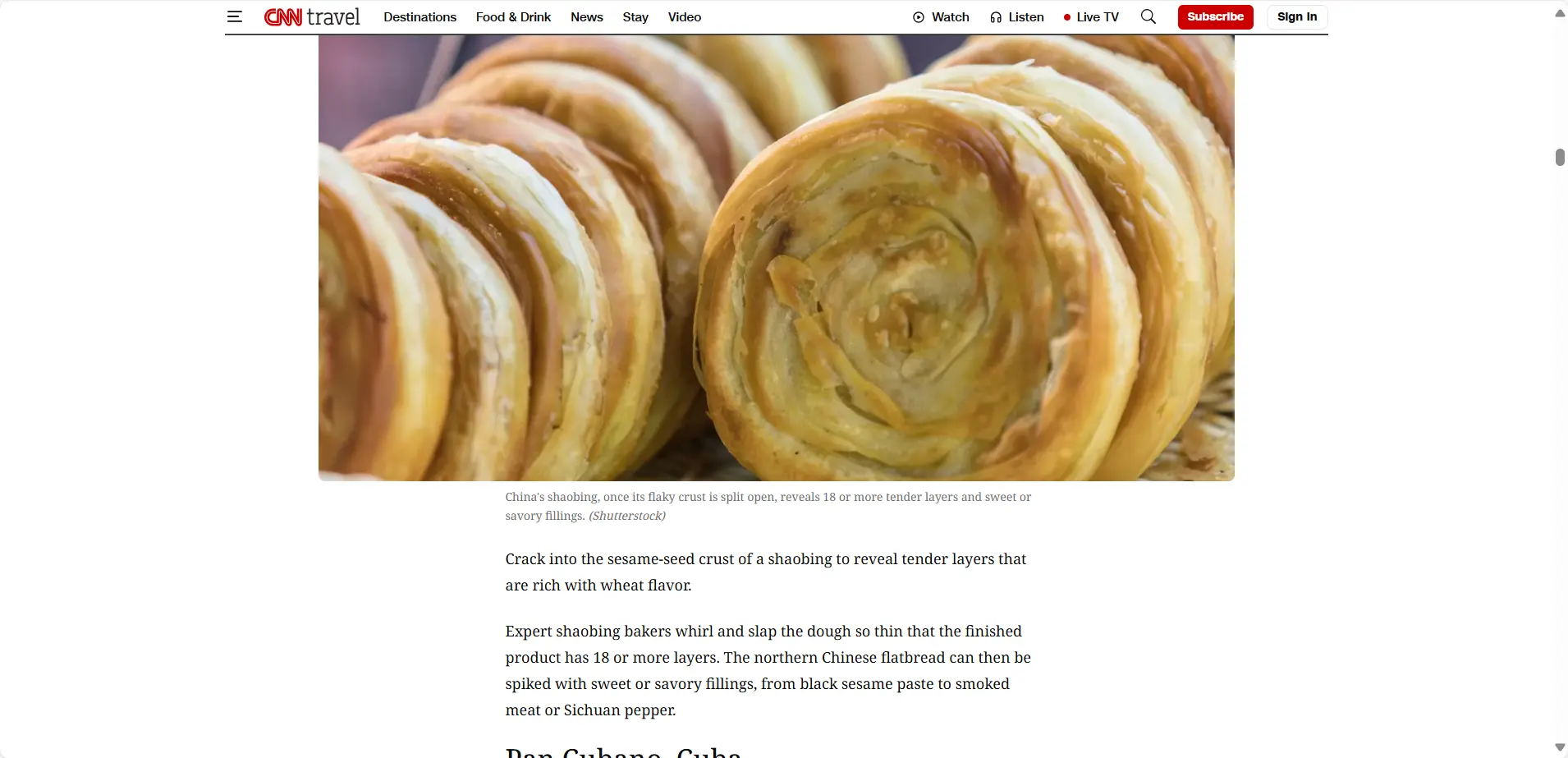Open the Destinations menu item
Screen dimensions: 1568x758
[x=420, y=17]
